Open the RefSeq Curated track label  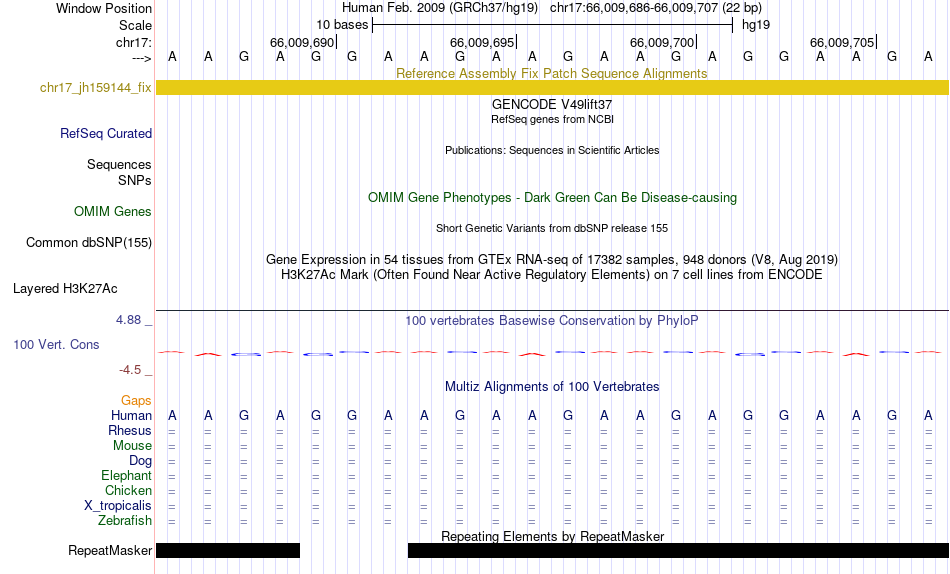(105, 133)
